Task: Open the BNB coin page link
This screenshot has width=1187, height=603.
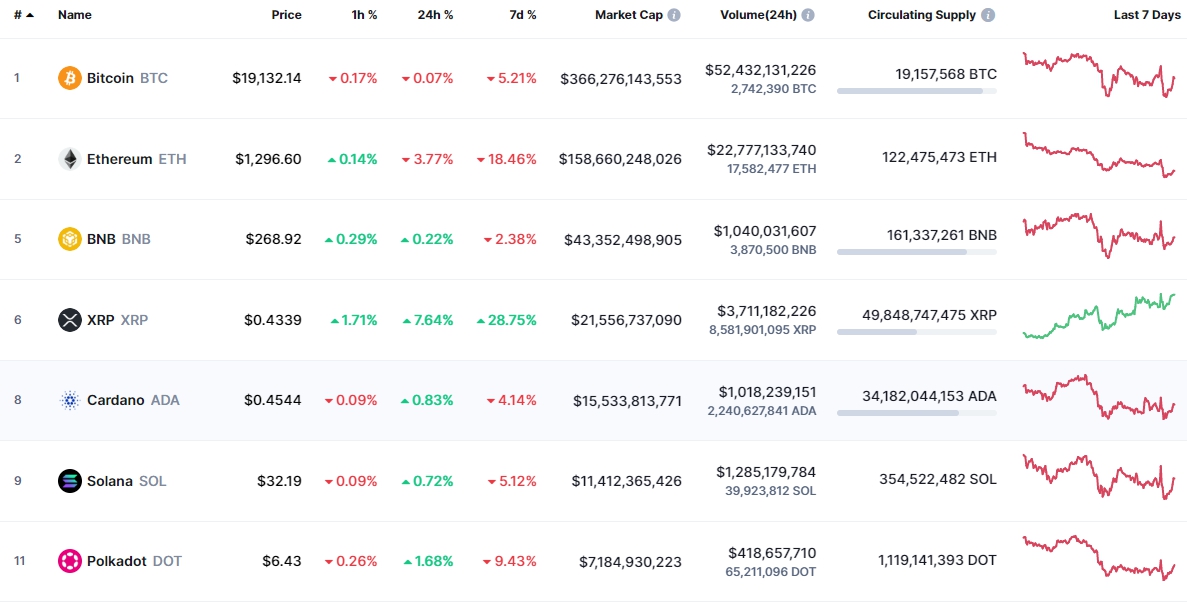Action: point(119,239)
